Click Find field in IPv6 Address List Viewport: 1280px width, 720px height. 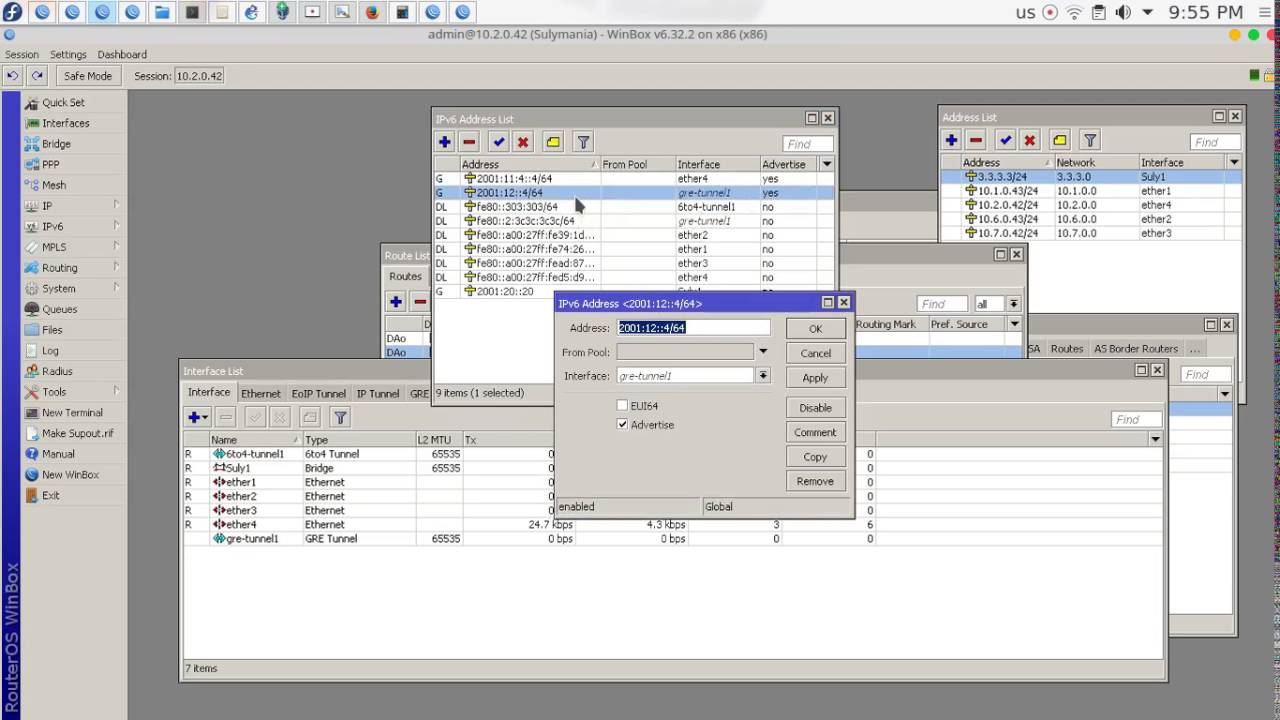pos(808,143)
